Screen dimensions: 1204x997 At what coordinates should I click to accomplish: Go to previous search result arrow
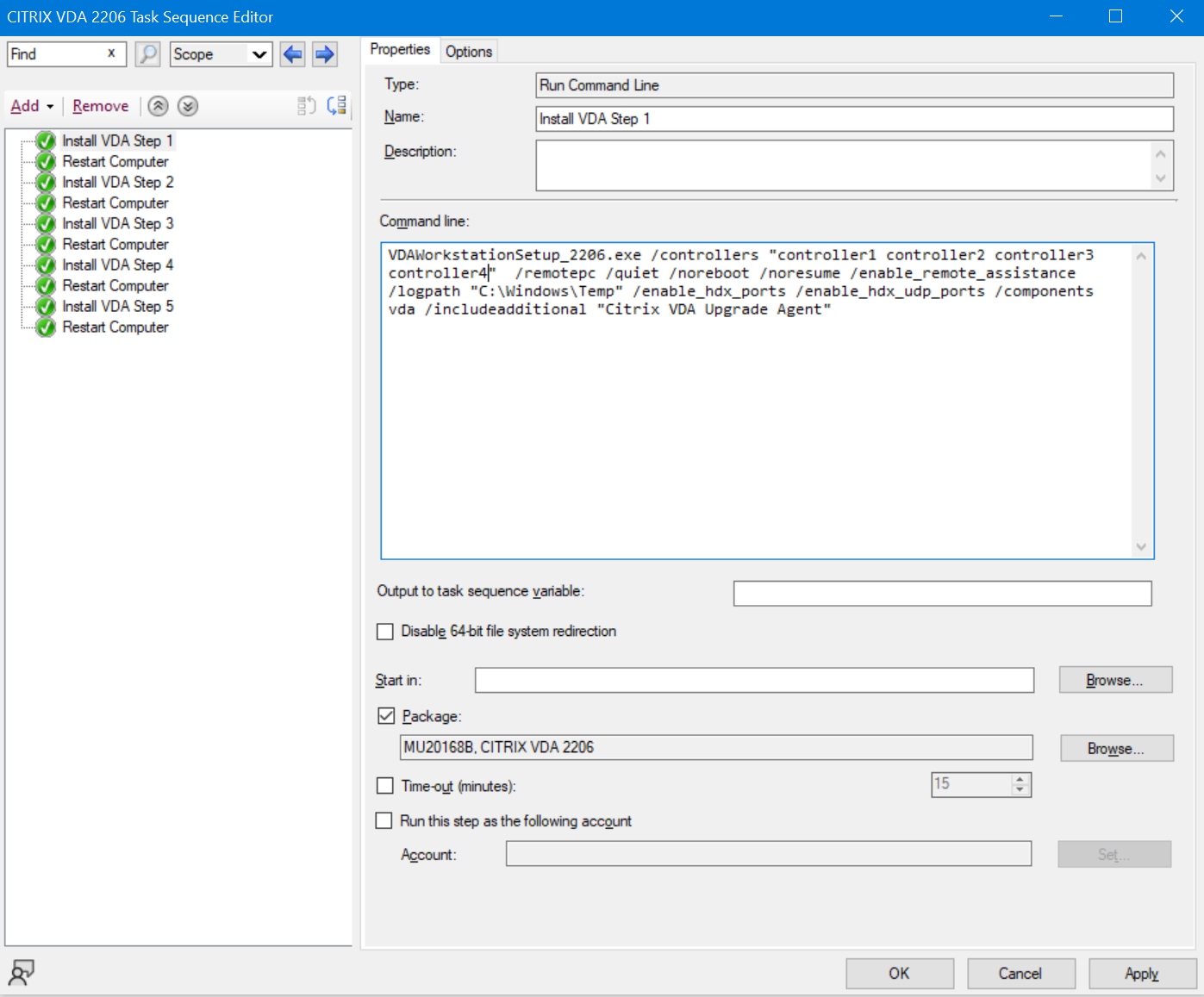pyautogui.click(x=293, y=54)
